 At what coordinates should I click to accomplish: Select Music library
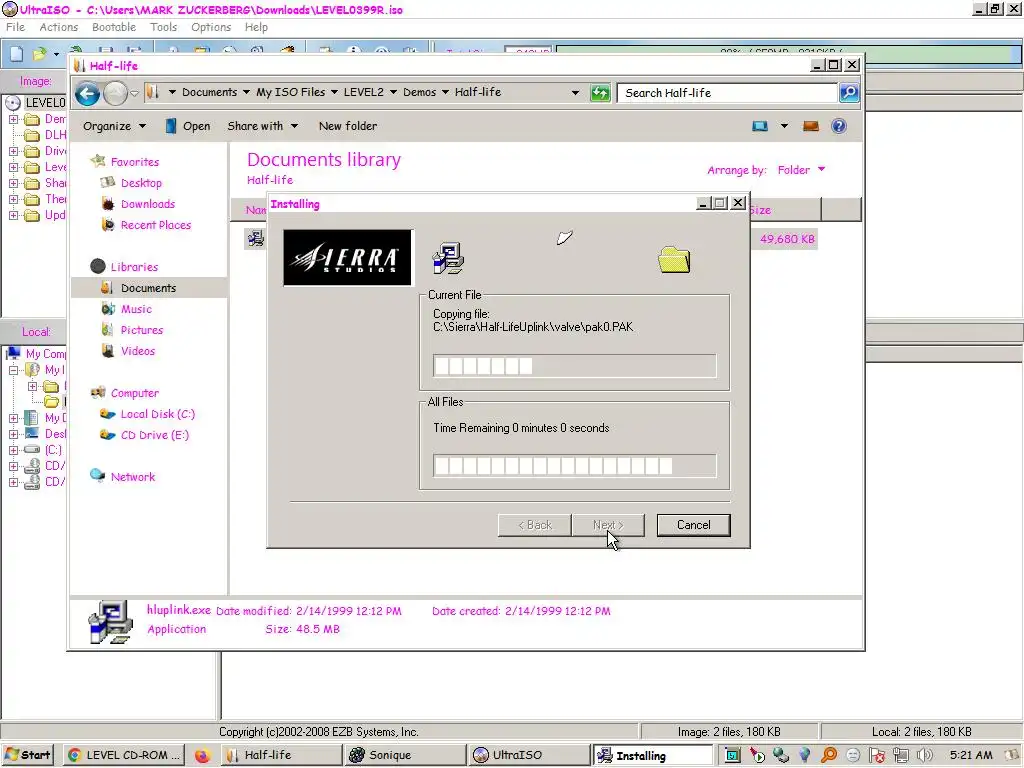(136, 309)
